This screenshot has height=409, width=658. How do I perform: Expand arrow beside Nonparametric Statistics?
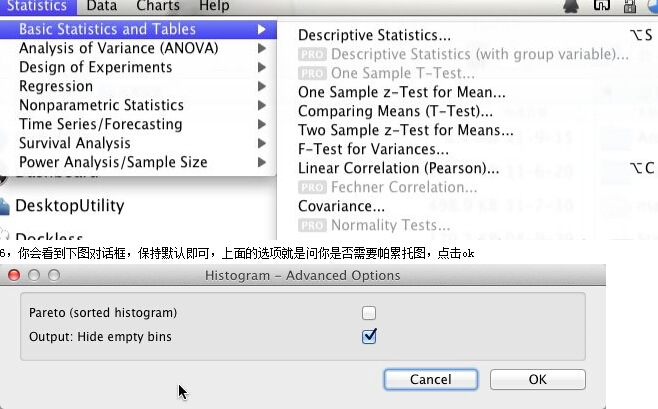pyautogui.click(x=261, y=105)
